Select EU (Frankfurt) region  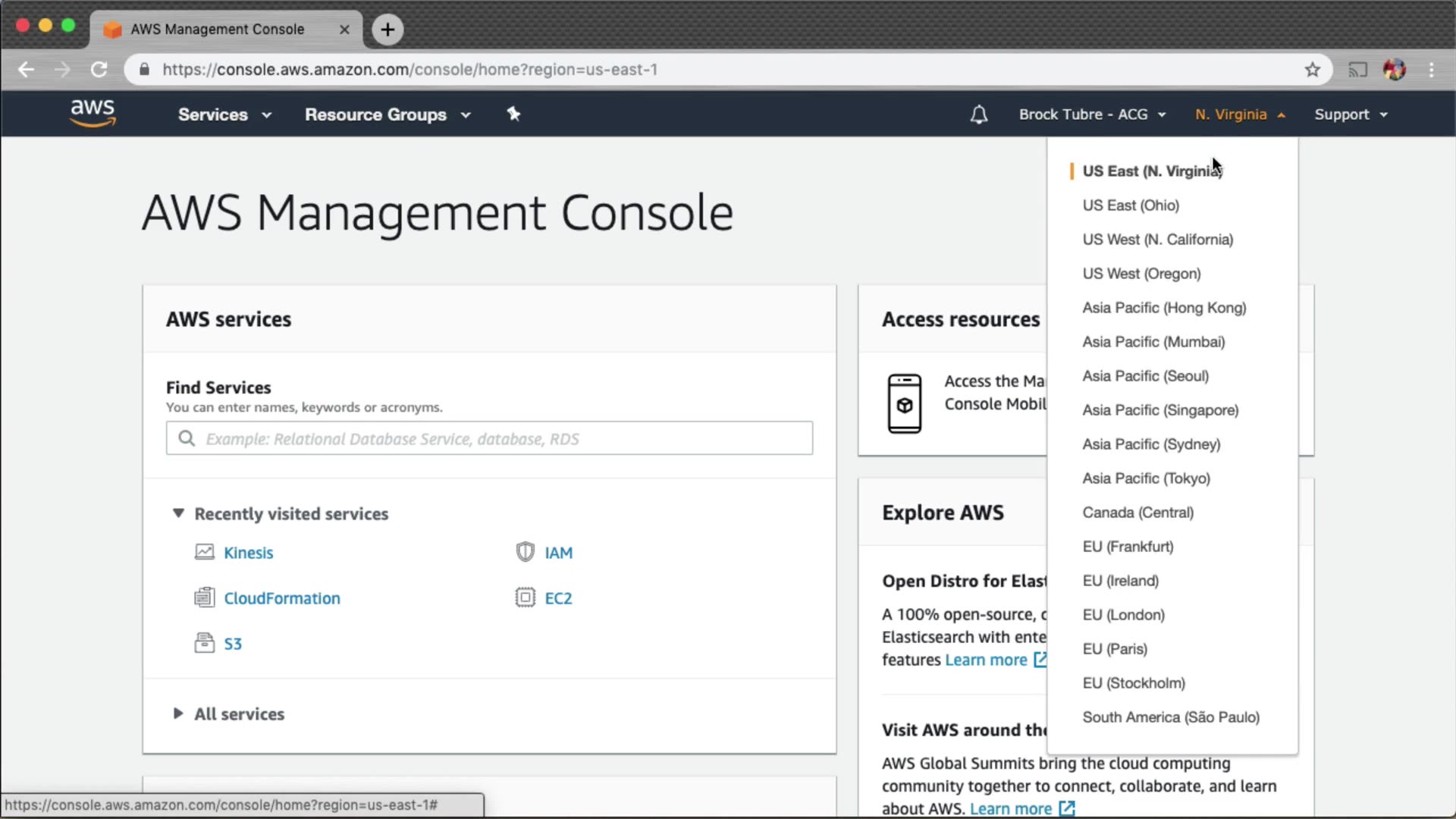coord(1128,547)
